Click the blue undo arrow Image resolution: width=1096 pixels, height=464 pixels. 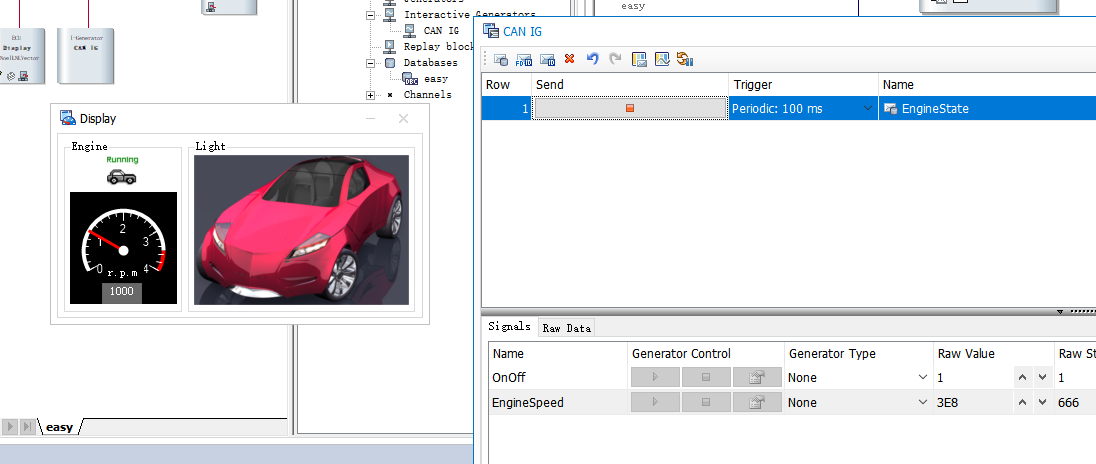(593, 59)
